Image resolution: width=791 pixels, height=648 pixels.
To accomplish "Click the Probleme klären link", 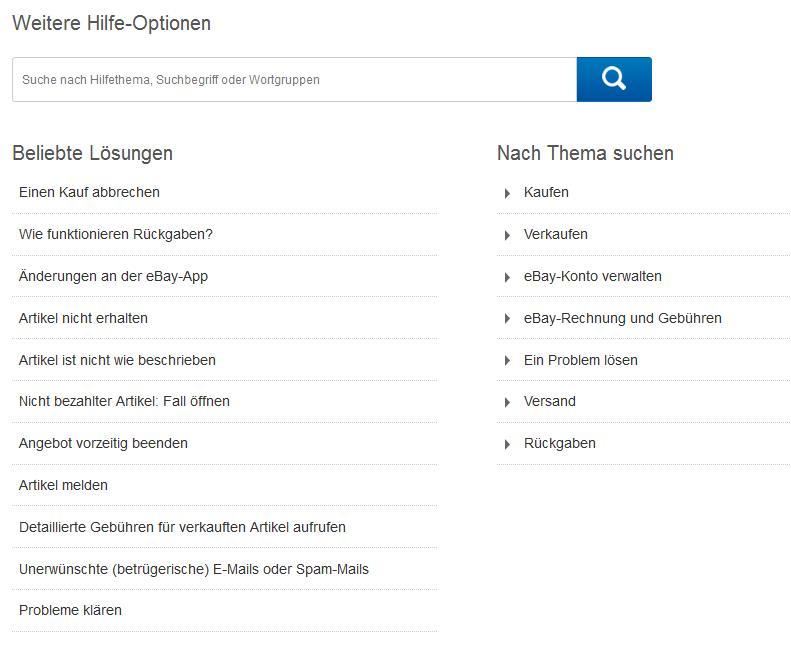I will [x=70, y=610].
